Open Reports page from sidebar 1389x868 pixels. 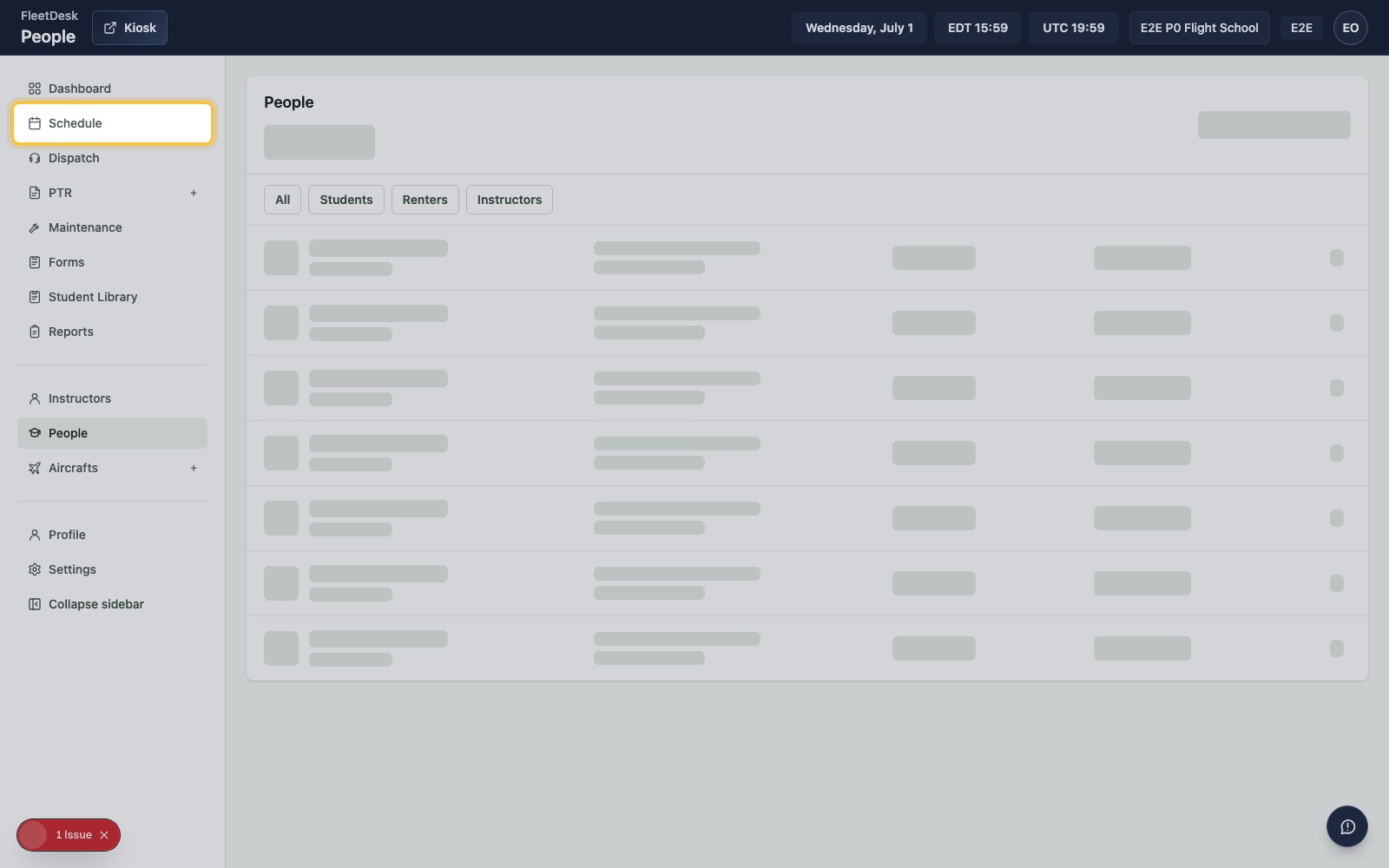pos(112,332)
